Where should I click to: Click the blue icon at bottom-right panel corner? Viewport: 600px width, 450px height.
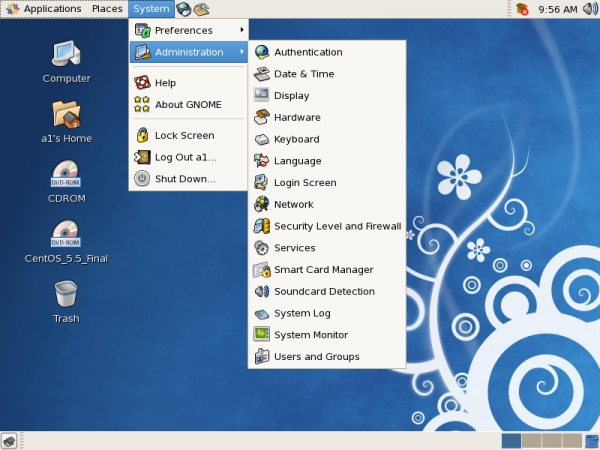point(592,441)
